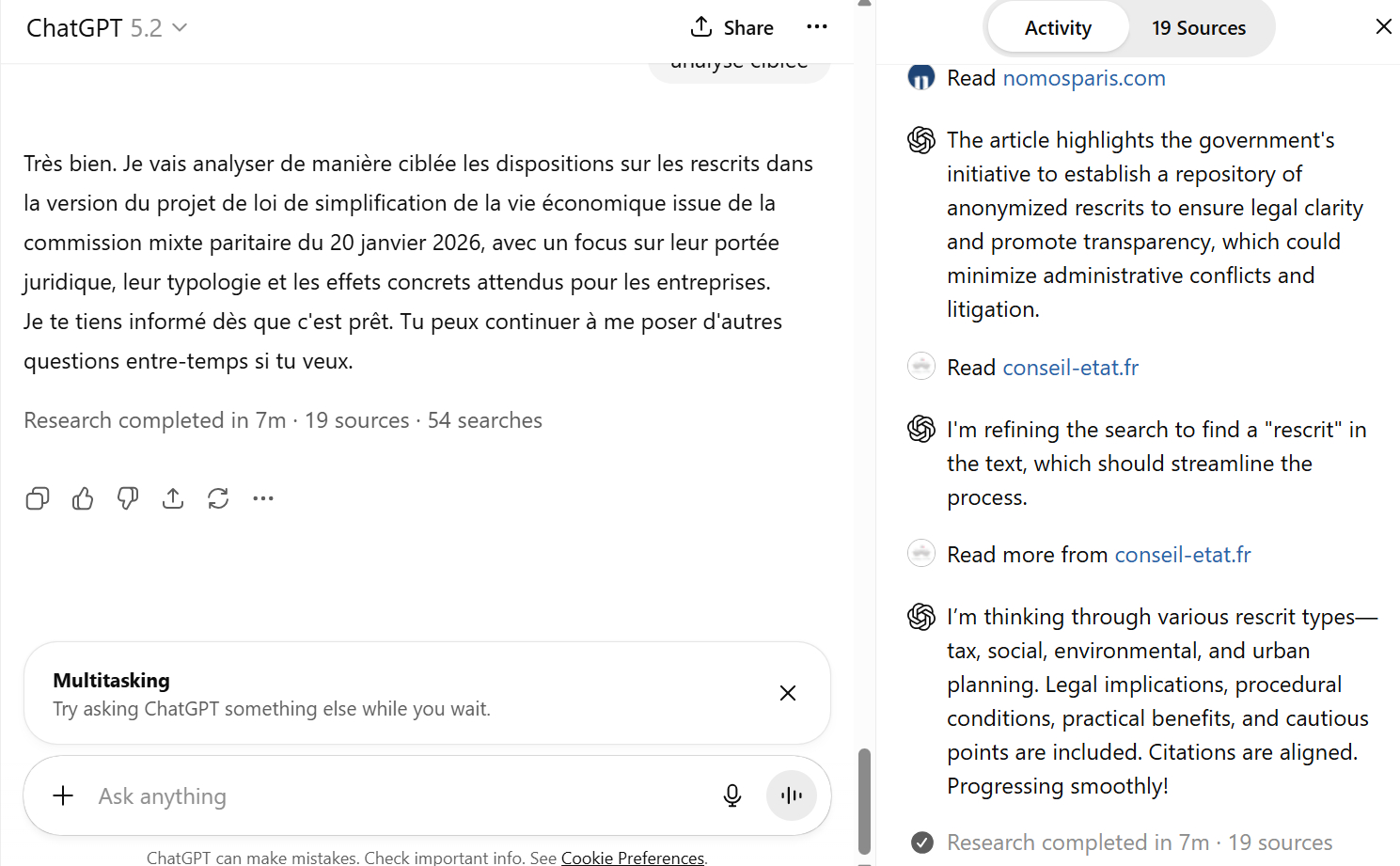Add an attachment with the plus icon
The width and height of the screenshot is (1400, 866).
(x=63, y=796)
